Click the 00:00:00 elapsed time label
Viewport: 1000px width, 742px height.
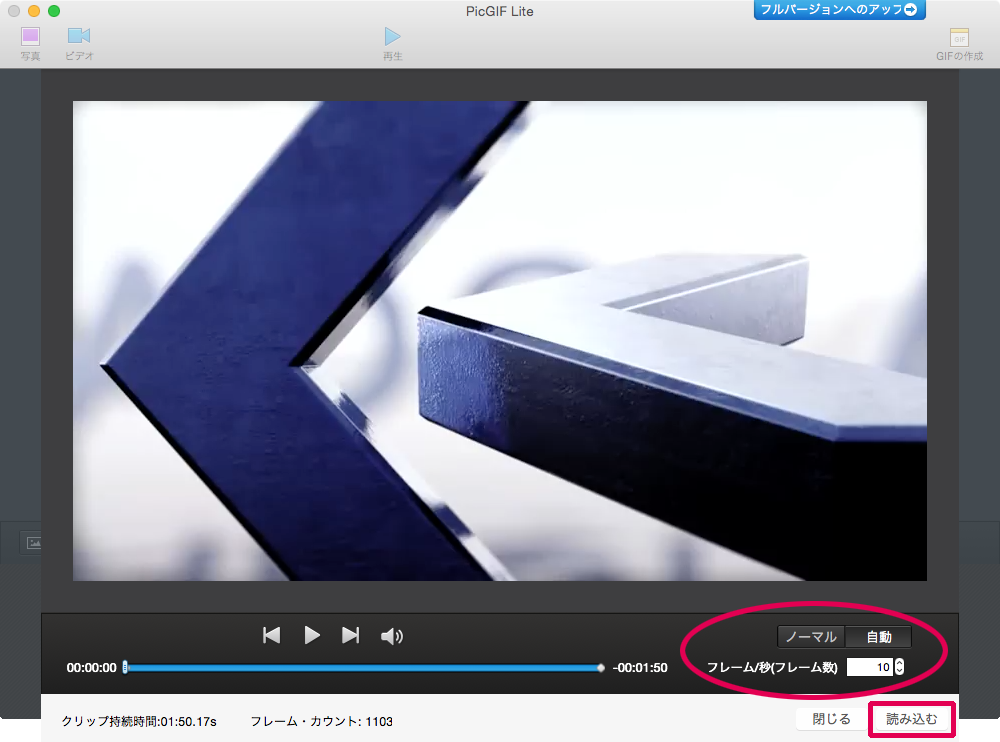(91, 668)
